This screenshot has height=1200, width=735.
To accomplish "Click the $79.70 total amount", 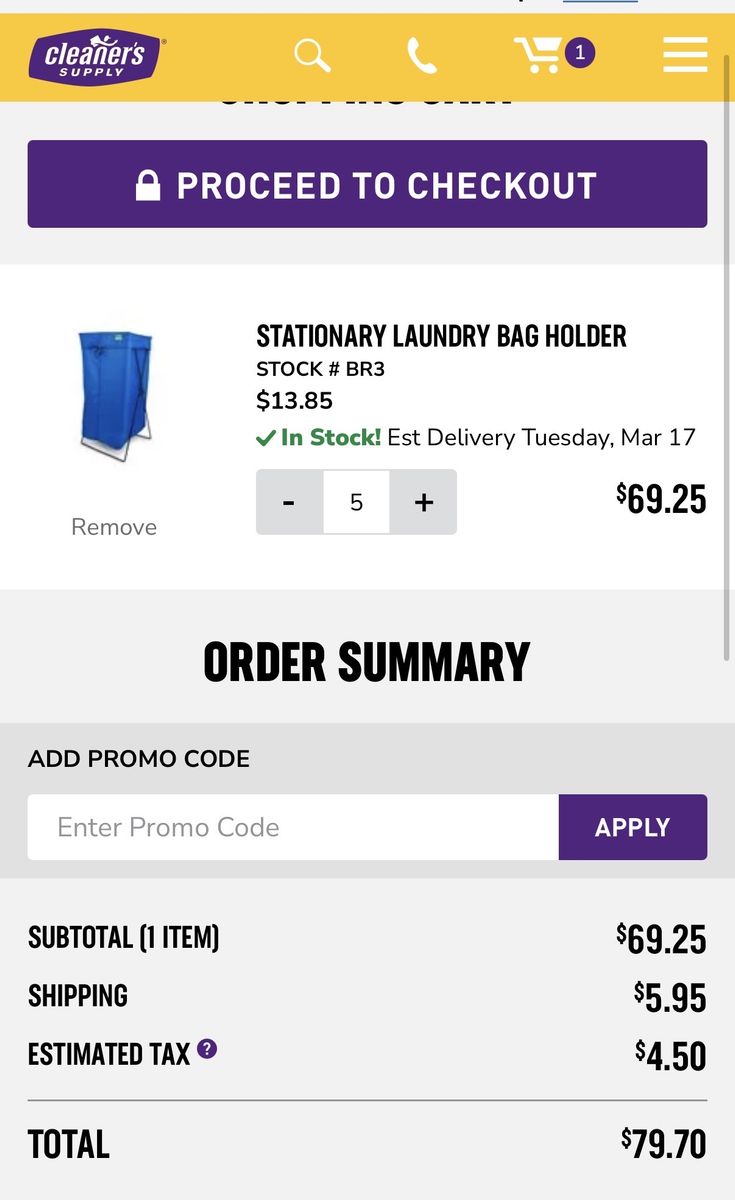I will pos(664,1143).
